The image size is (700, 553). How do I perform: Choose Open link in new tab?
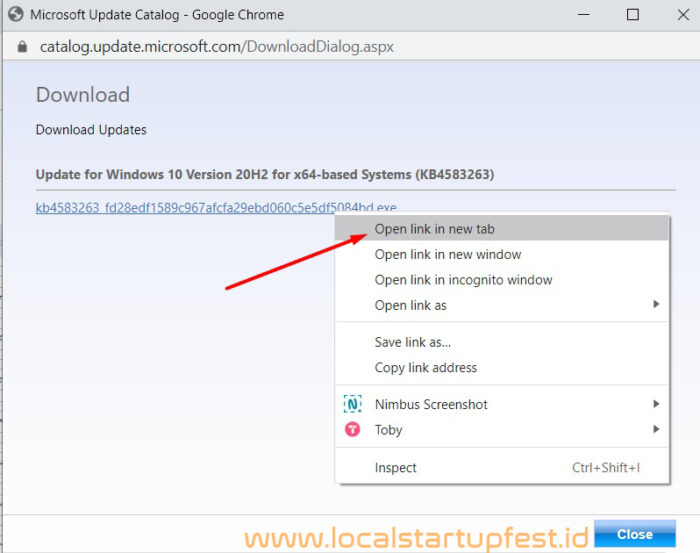502,229
